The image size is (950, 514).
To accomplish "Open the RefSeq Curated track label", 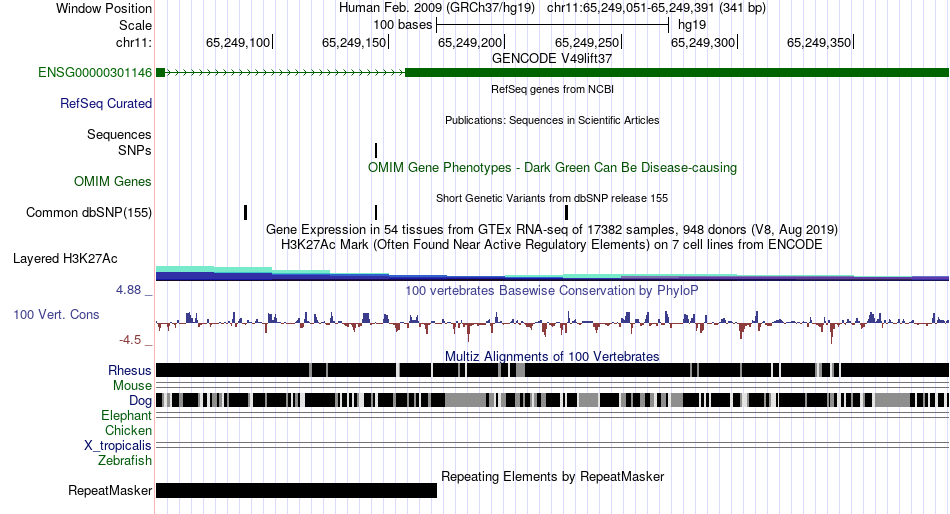I will pos(105,104).
